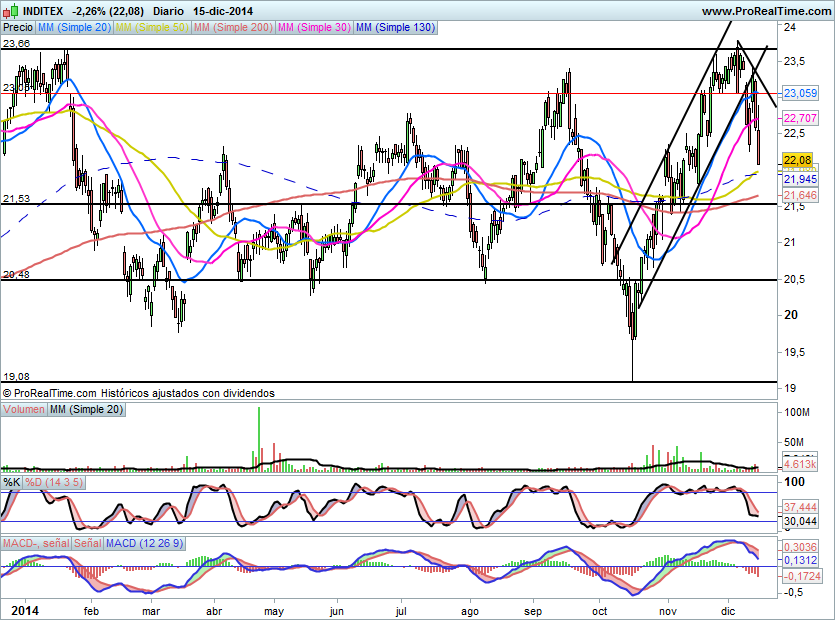Click the volume value tag 4.613k

(800, 464)
